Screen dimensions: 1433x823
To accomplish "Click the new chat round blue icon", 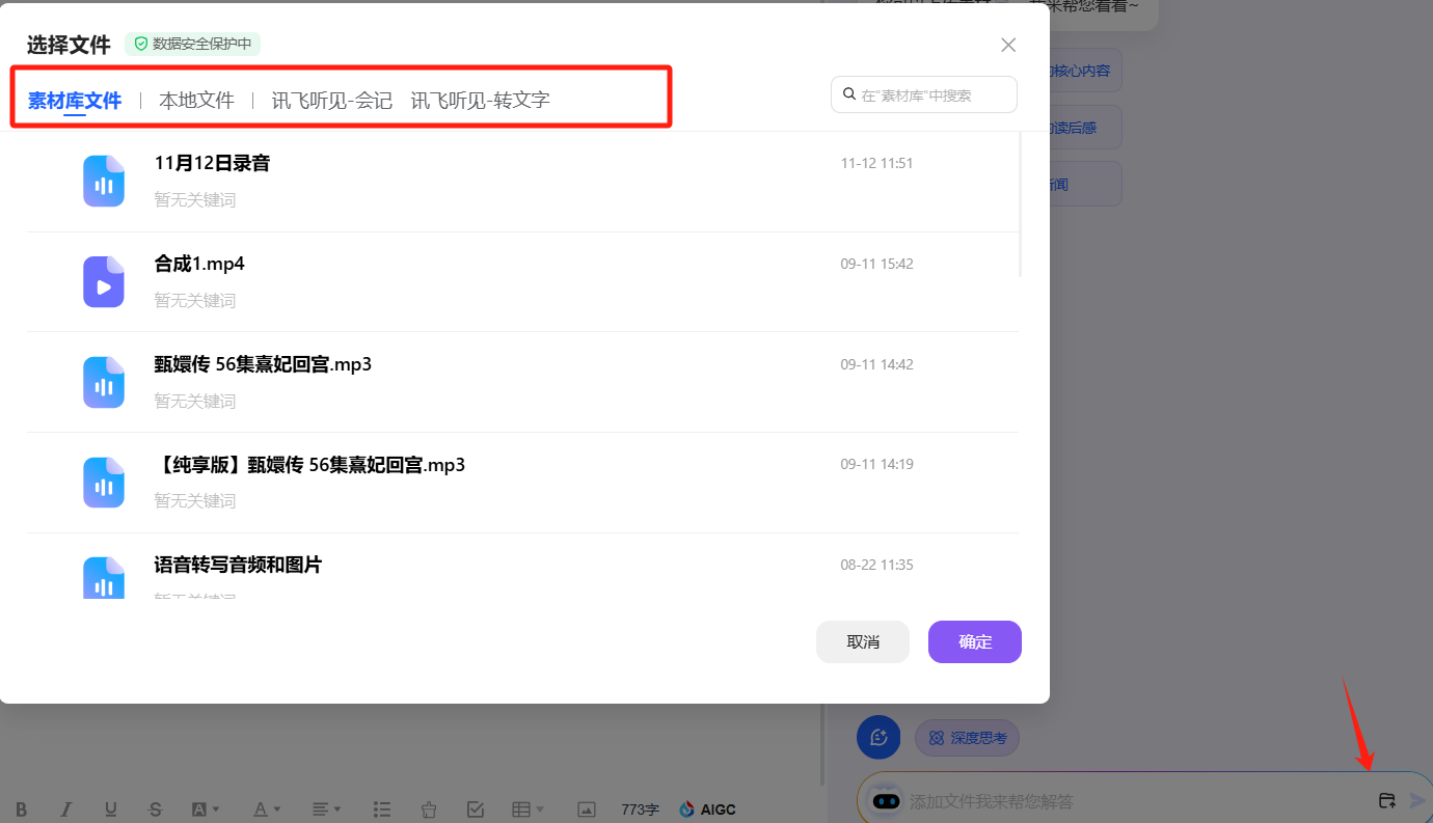I will (x=879, y=738).
